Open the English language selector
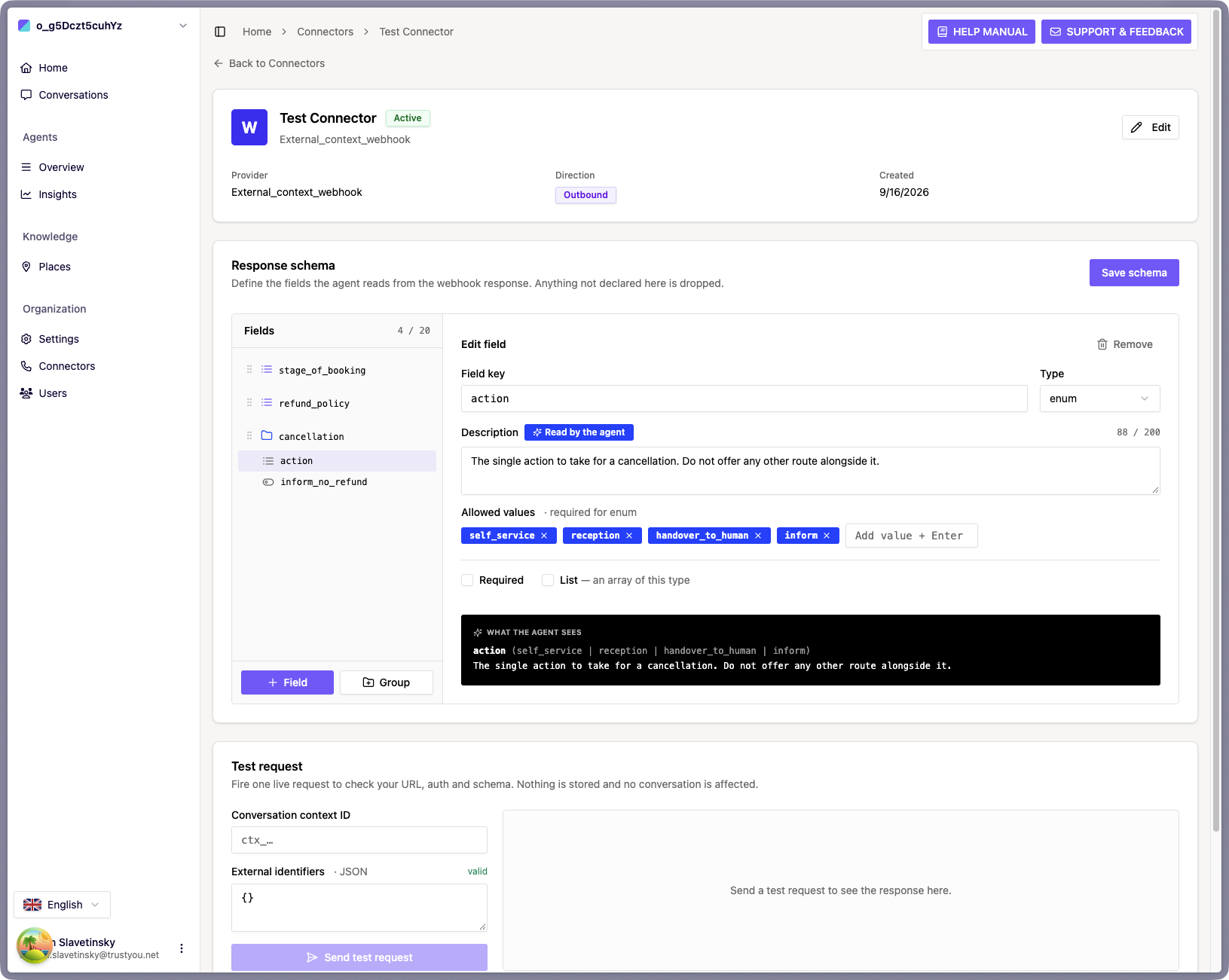 click(x=62, y=905)
